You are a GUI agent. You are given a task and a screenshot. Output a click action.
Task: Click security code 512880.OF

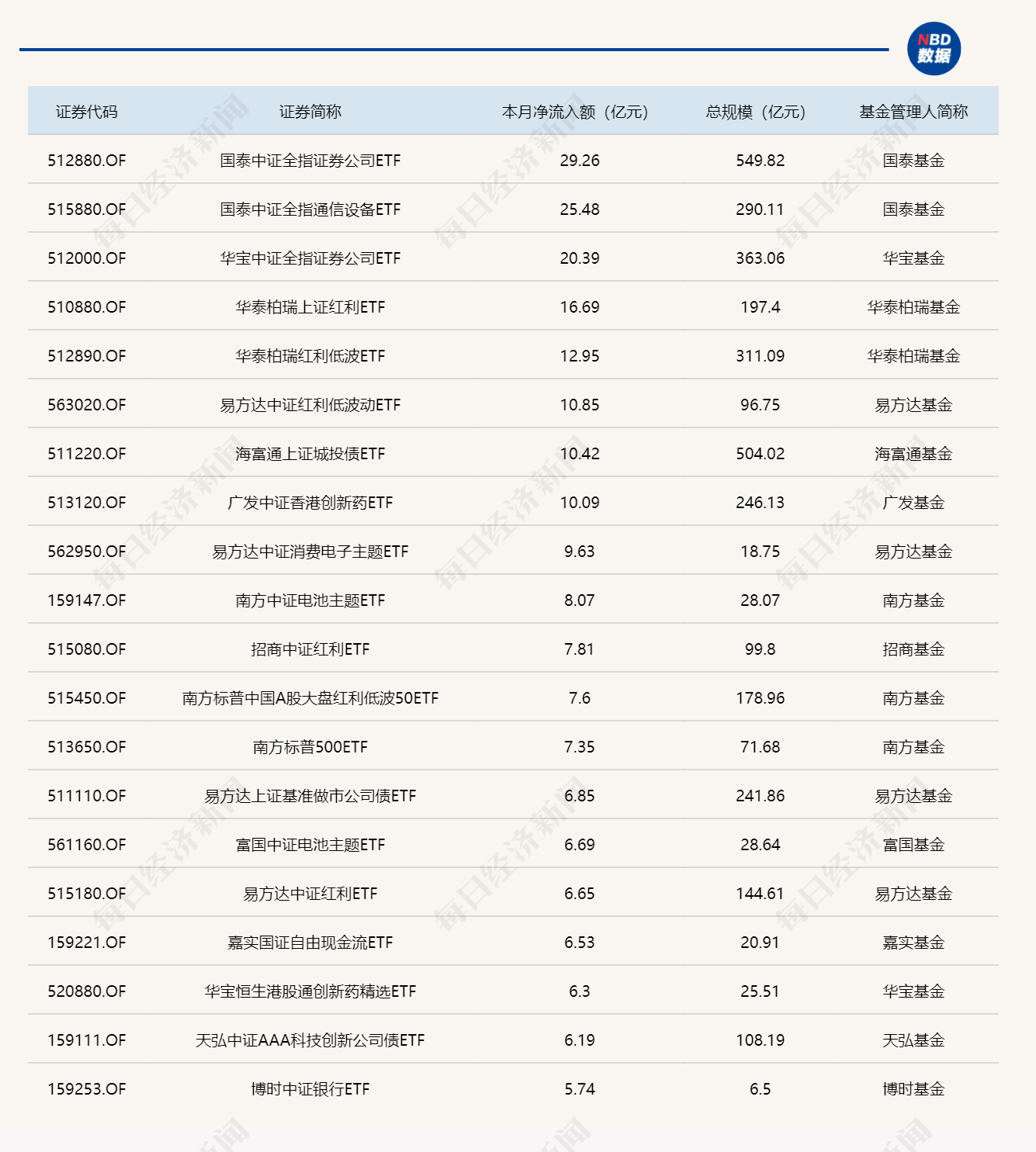point(86,161)
